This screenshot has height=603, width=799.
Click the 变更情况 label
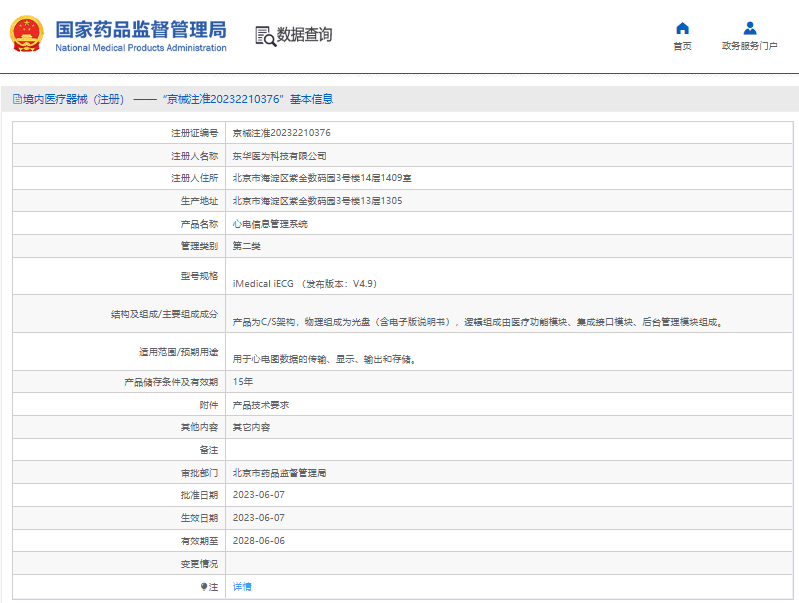tap(199, 564)
